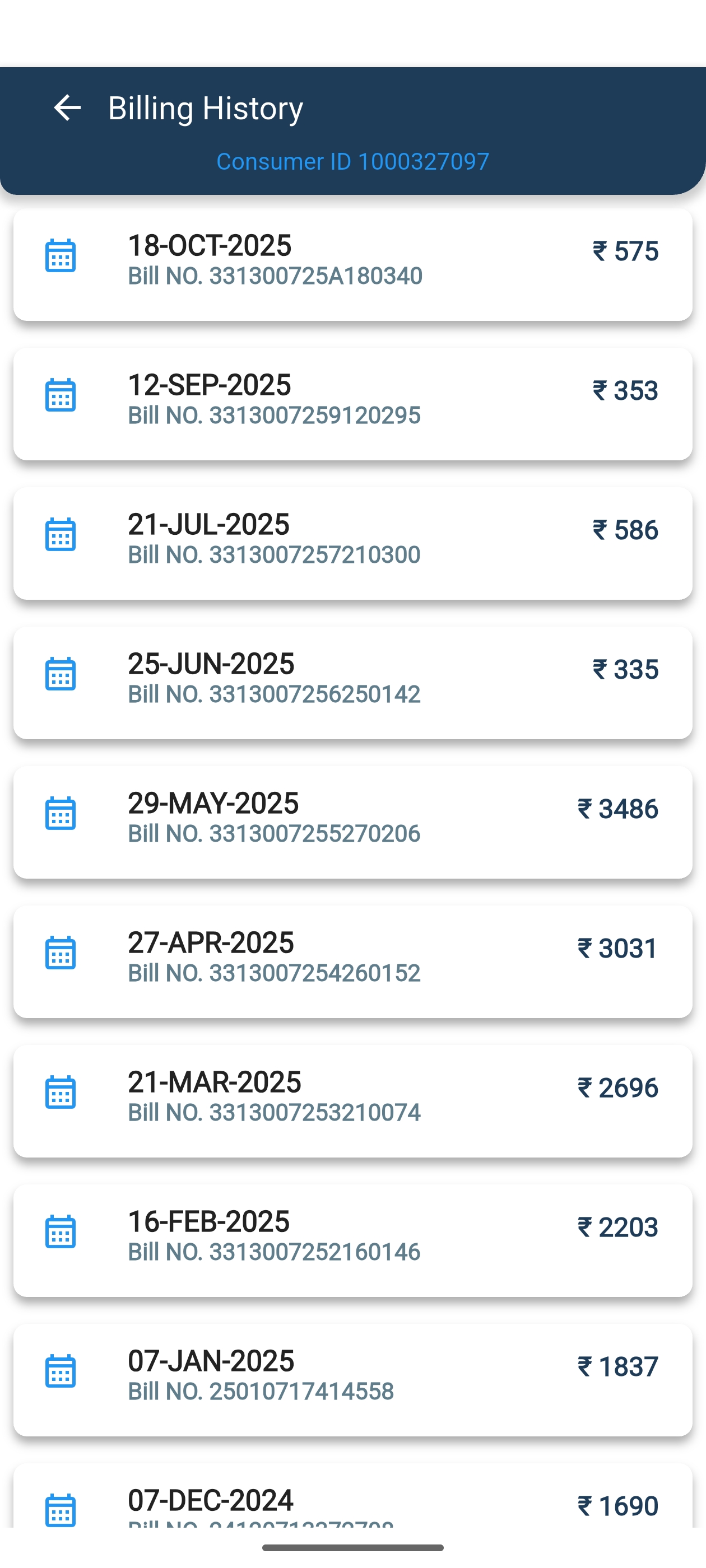Tap calendar icon beside 21-JUL-2025
The height and width of the screenshot is (1568, 706).
tap(61, 534)
